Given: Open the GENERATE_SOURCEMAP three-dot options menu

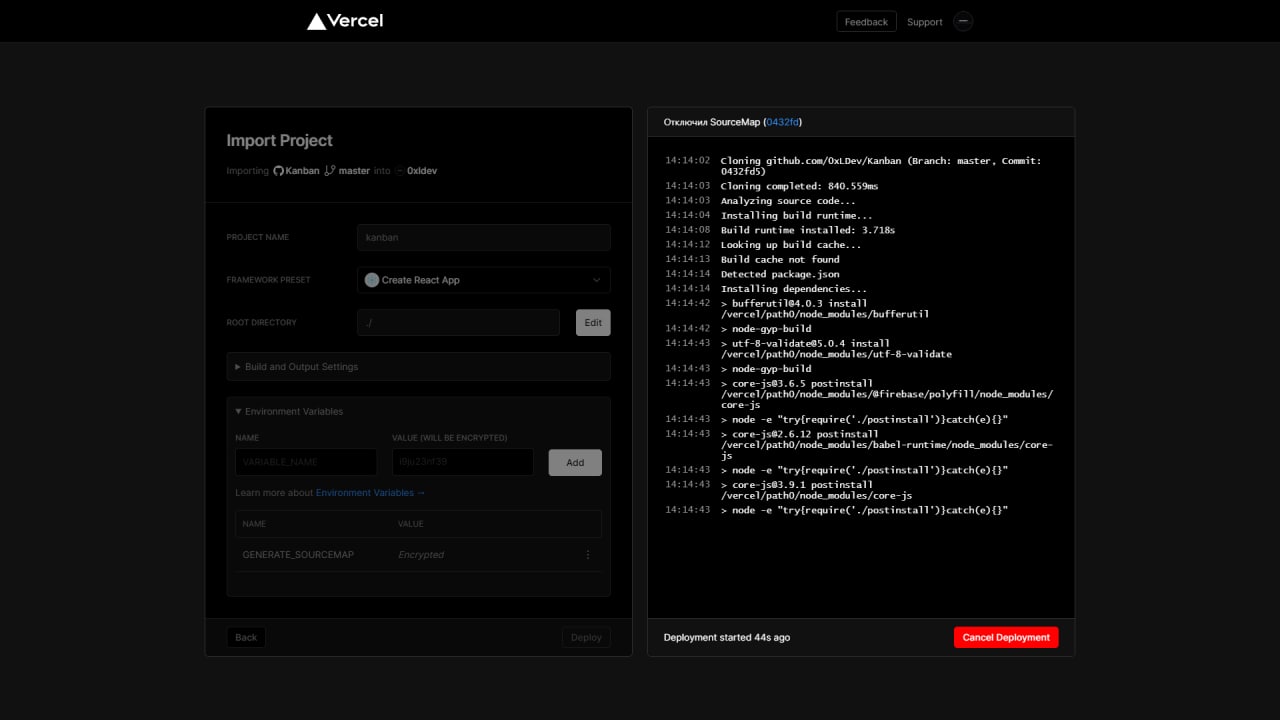Looking at the screenshot, I should click(588, 555).
